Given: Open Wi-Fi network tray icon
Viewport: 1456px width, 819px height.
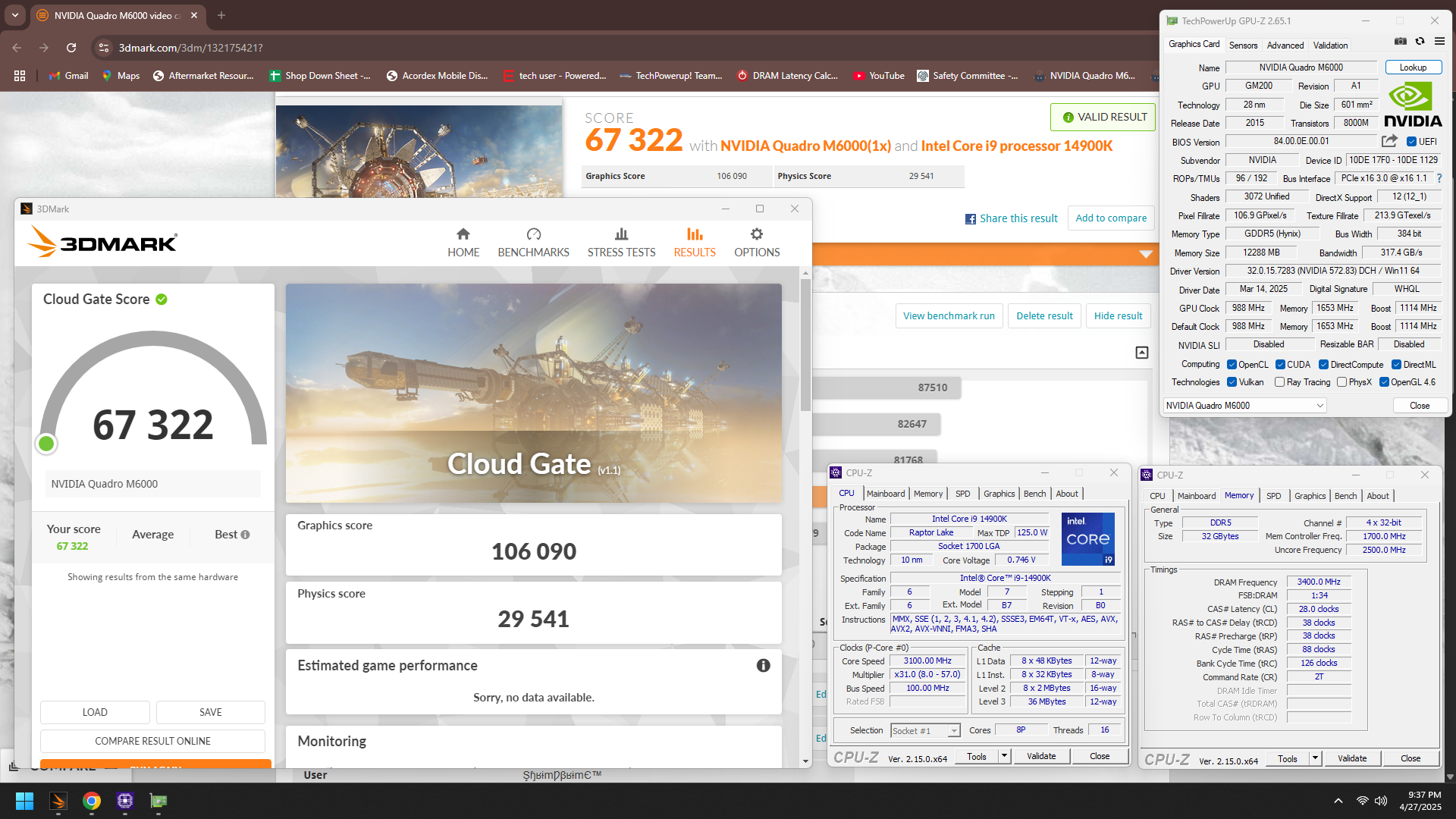Looking at the screenshot, I should (x=1363, y=801).
